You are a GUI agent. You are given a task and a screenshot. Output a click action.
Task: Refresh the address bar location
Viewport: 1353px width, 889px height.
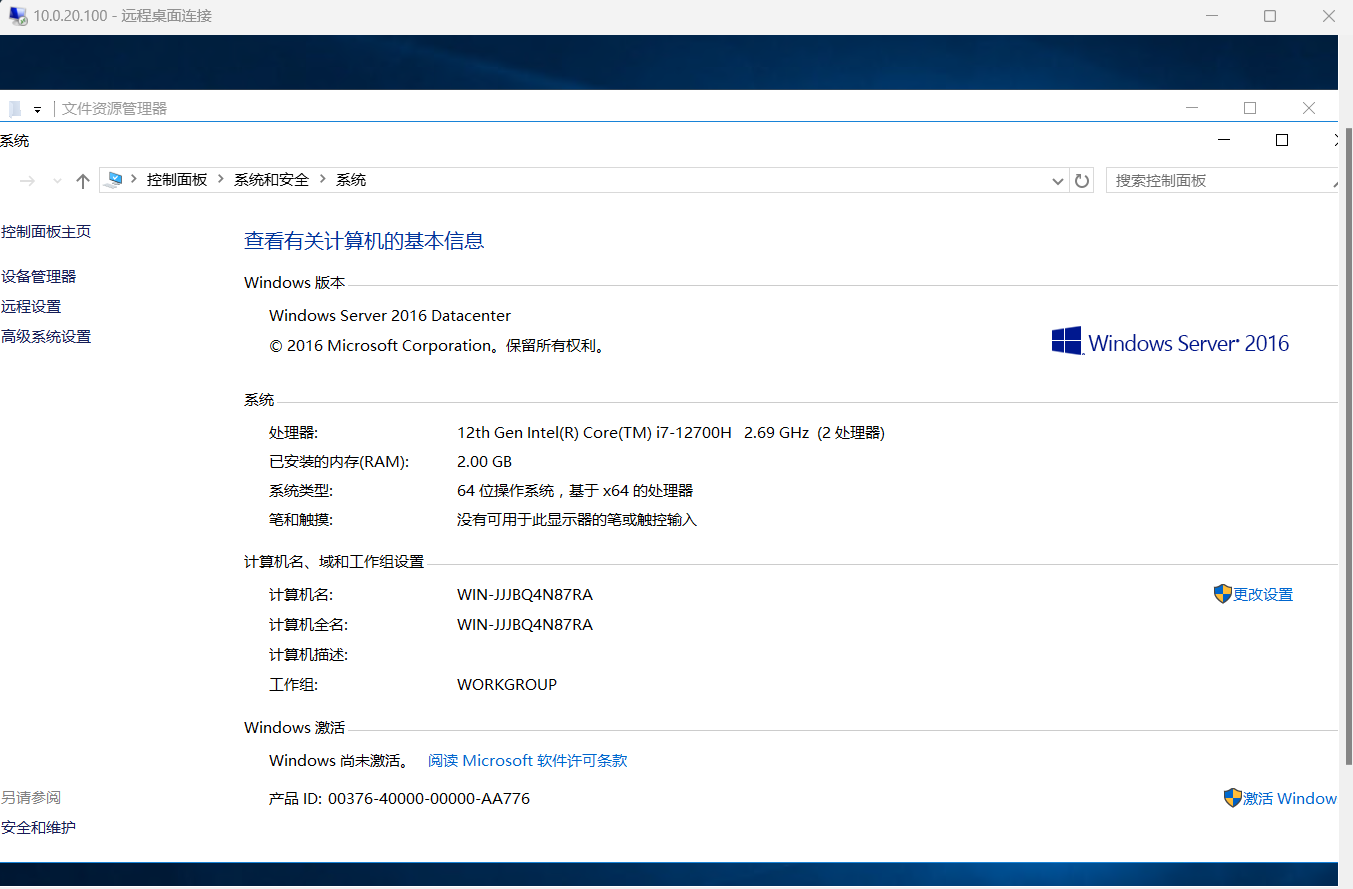[x=1081, y=181]
